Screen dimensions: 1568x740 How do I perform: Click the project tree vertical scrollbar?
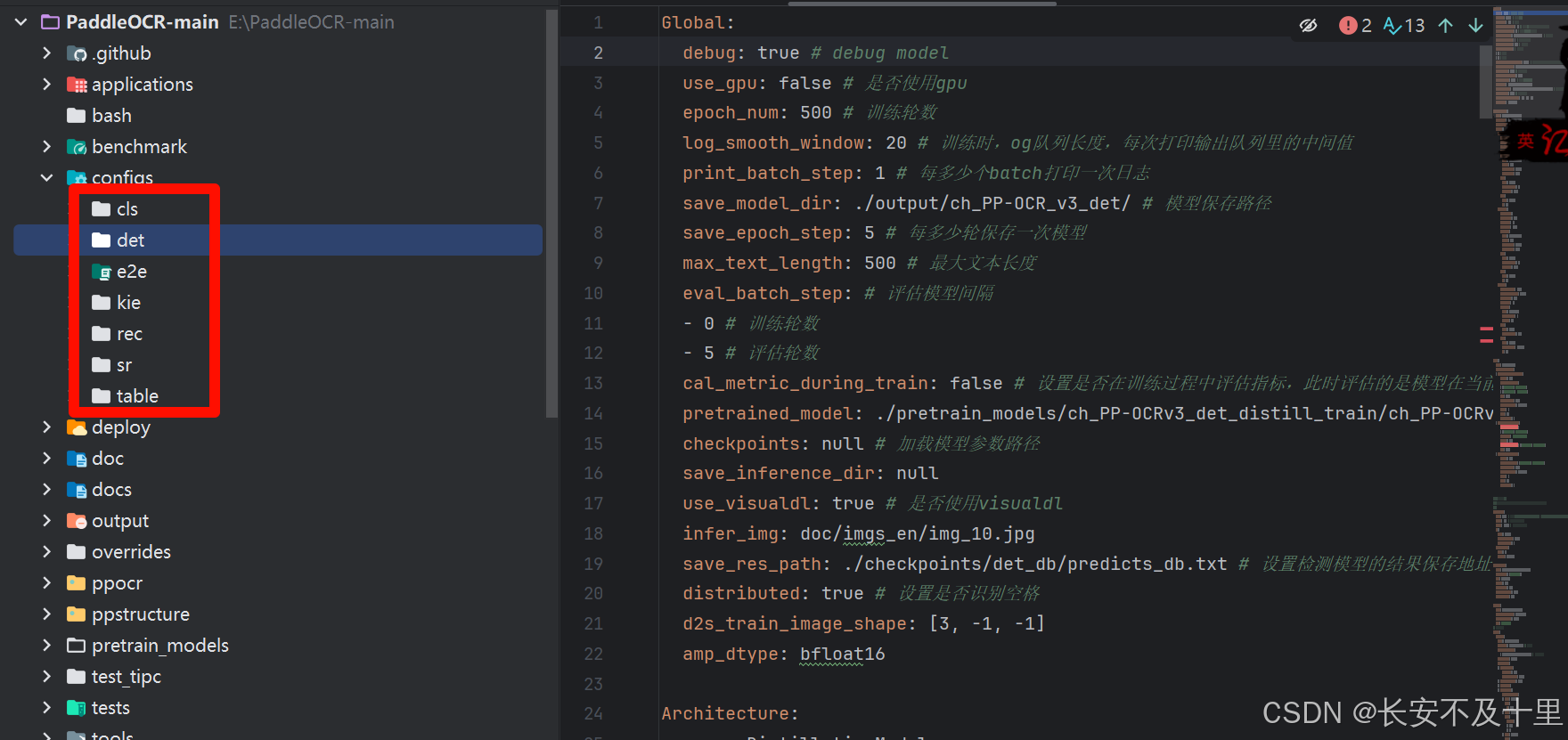click(551, 212)
